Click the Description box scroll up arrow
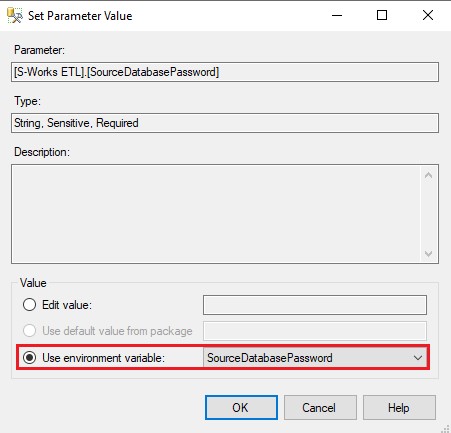Viewport: 451px width, 433px height. (x=428, y=175)
